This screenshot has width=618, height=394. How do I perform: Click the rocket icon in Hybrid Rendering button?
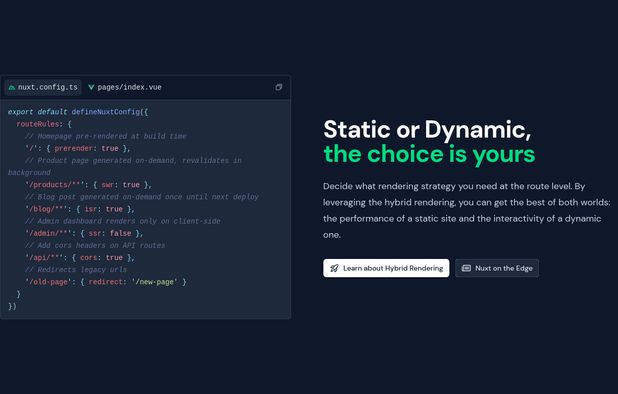click(334, 268)
